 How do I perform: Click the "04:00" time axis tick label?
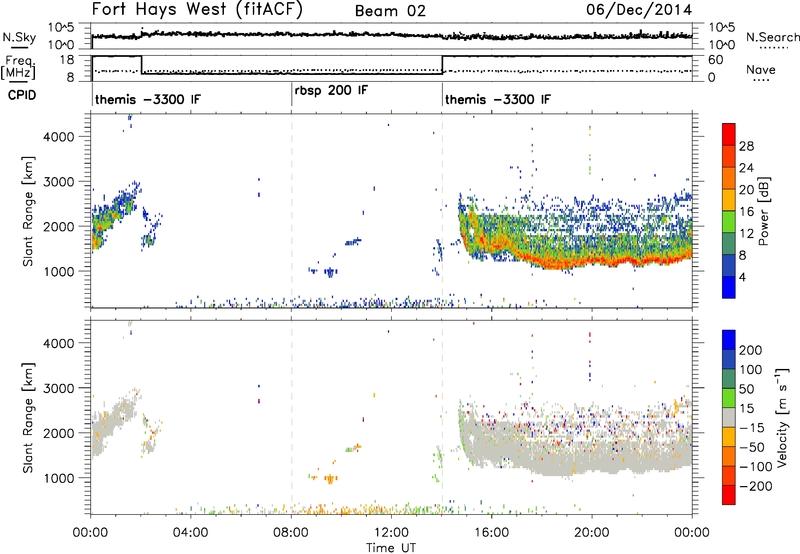(191, 533)
